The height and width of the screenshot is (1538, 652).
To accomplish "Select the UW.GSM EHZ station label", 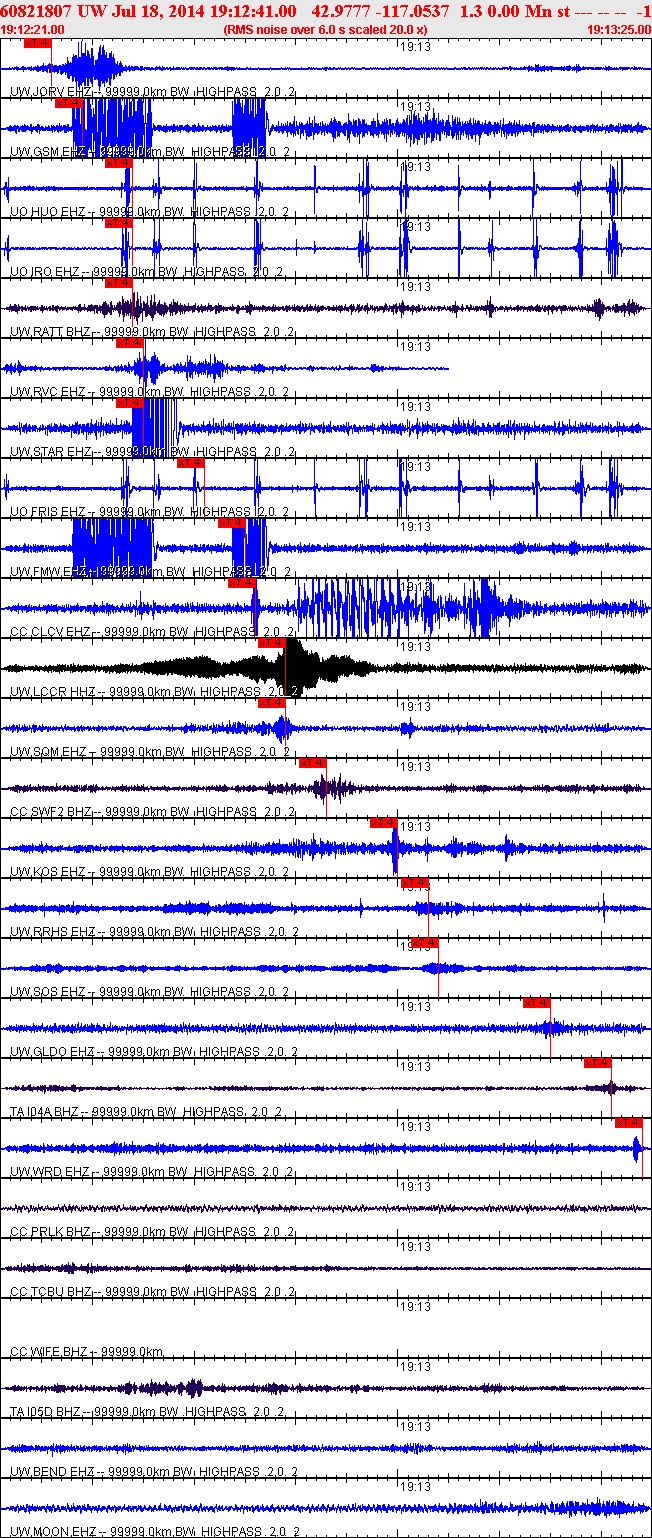I will pyautogui.click(x=48, y=151).
